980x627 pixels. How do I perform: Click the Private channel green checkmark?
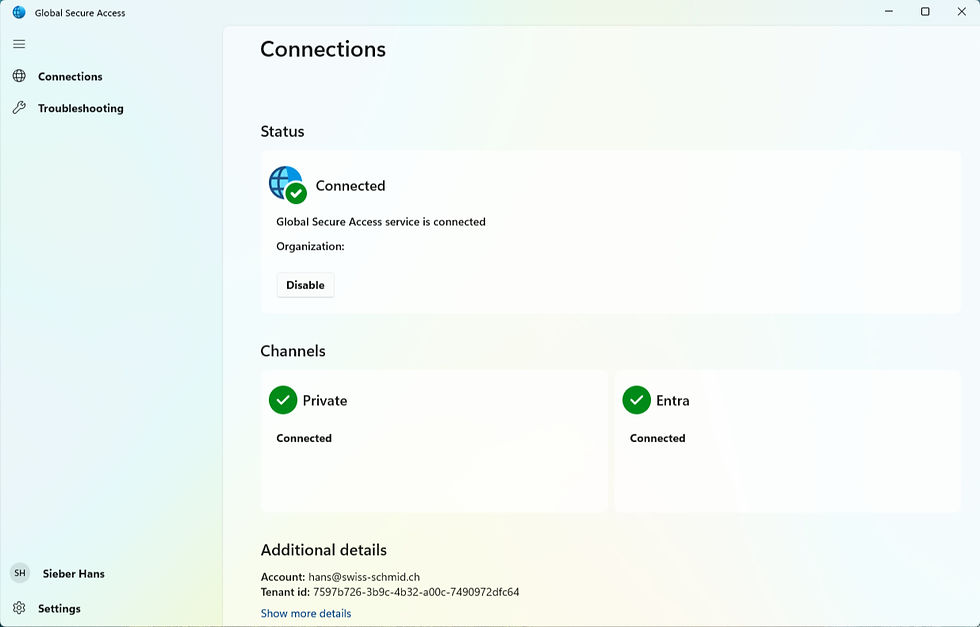click(x=283, y=400)
